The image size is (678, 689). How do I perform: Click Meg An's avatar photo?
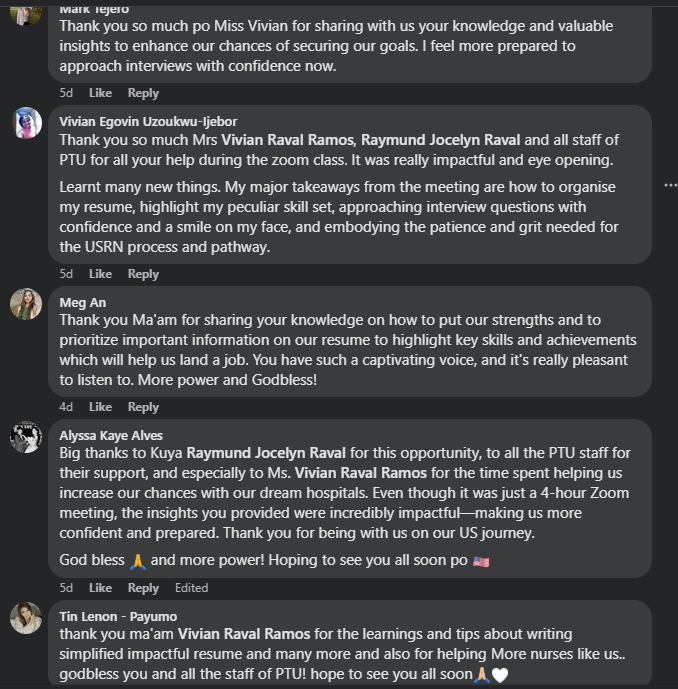[x=26, y=304]
